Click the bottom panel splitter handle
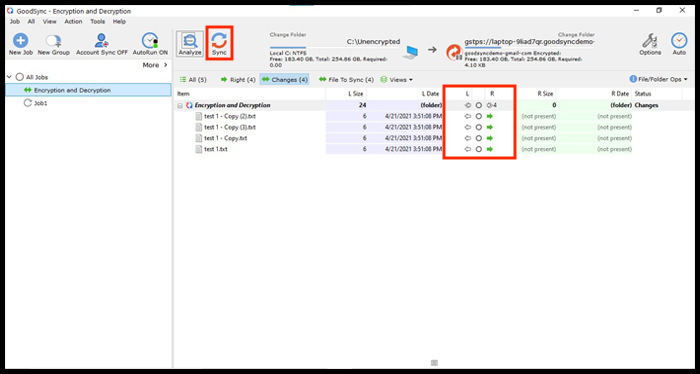The height and width of the screenshot is (374, 700). 435,363
